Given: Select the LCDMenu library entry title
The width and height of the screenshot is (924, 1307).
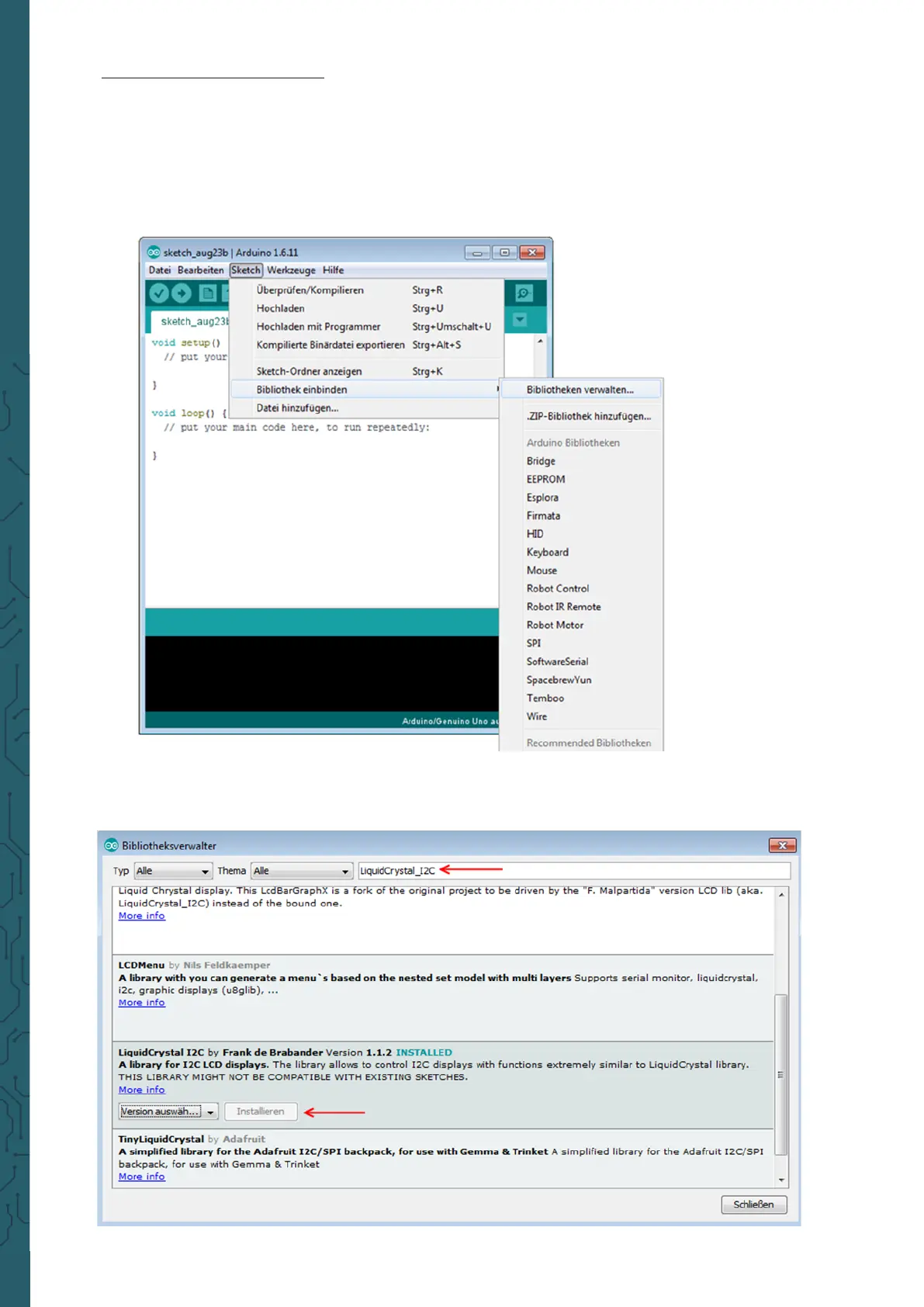Looking at the screenshot, I should pos(141,966).
